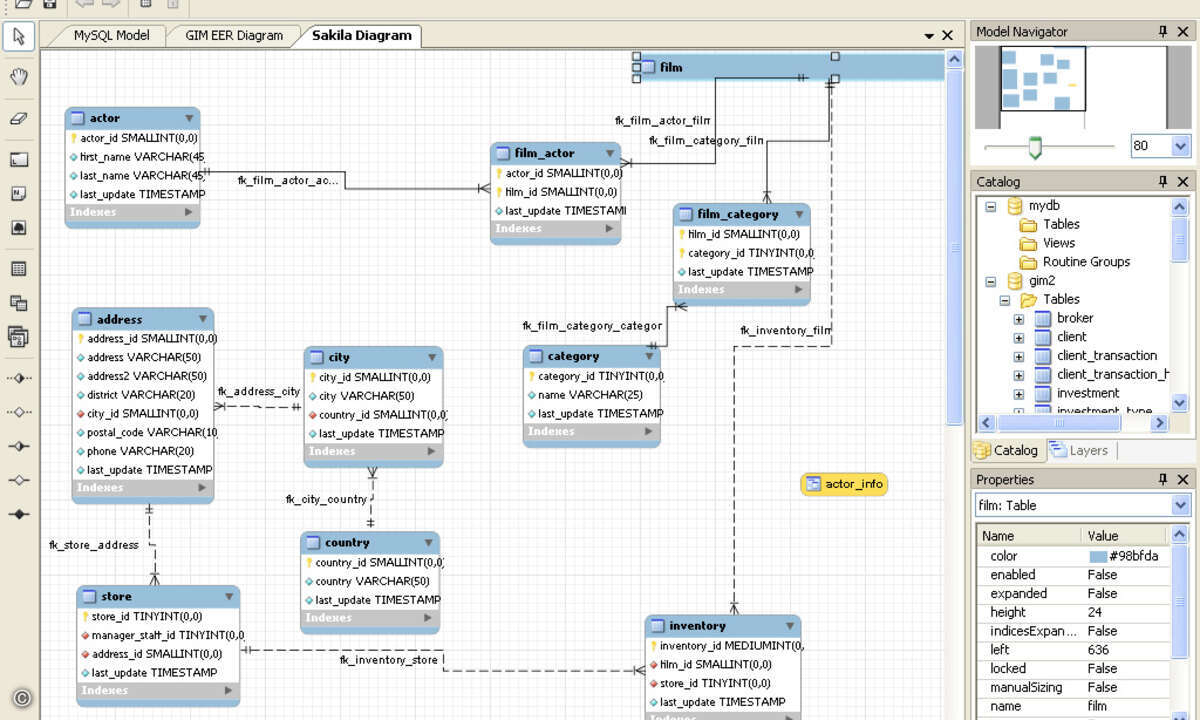Pin the Properties panel
The width and height of the screenshot is (1200, 720).
point(1163,480)
